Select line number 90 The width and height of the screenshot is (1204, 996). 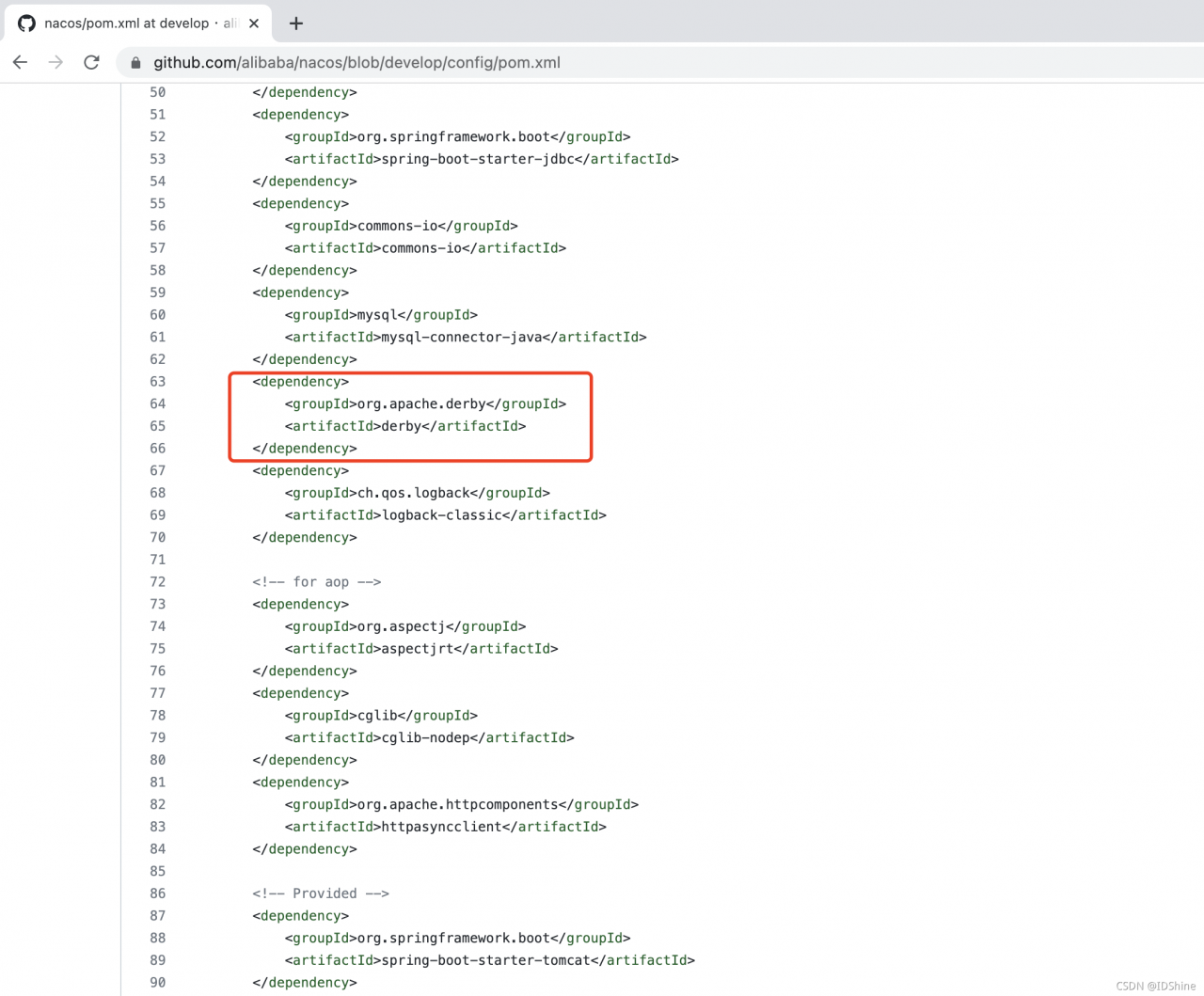click(157, 983)
